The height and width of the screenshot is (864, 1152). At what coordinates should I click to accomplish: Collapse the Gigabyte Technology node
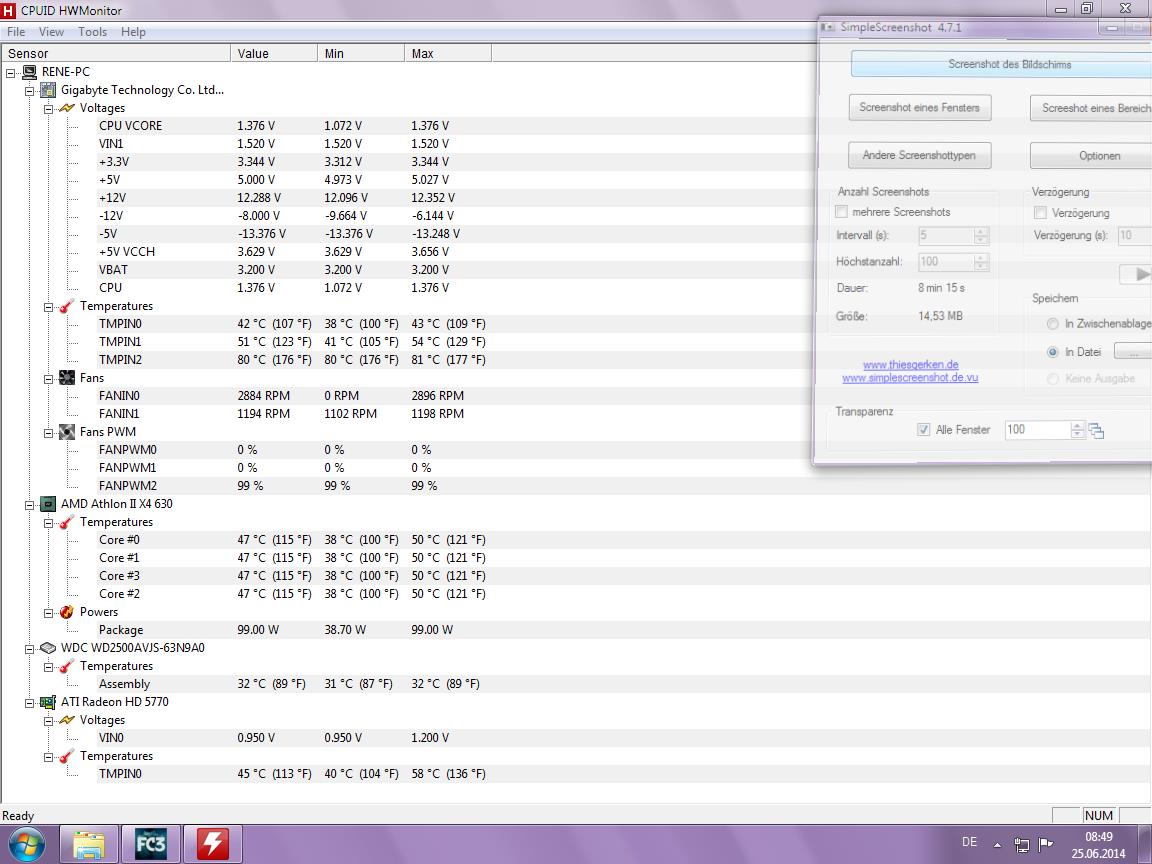point(29,91)
